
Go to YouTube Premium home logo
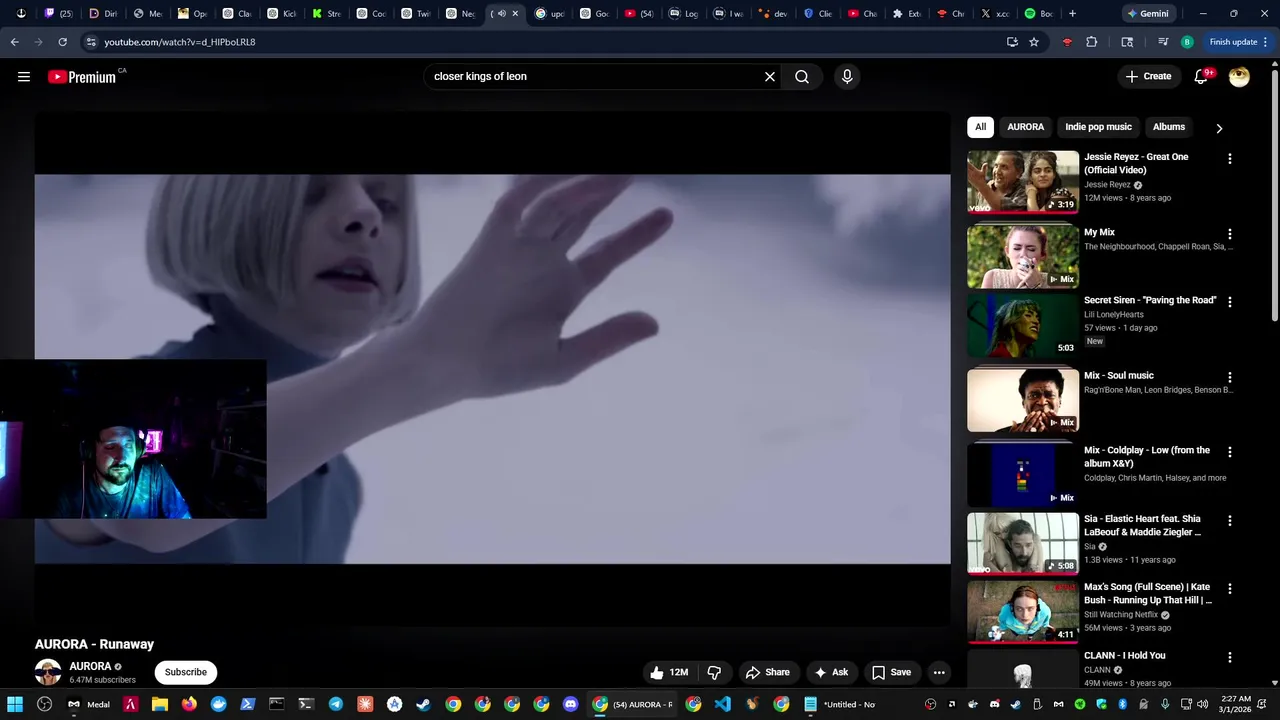click(82, 77)
